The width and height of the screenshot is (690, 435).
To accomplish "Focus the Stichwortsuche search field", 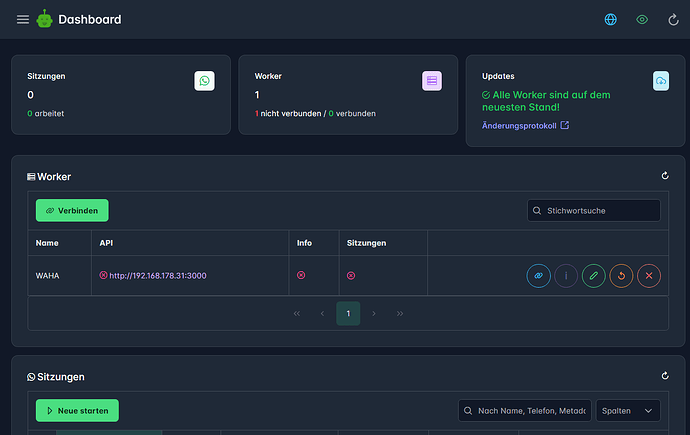I will 594,211.
